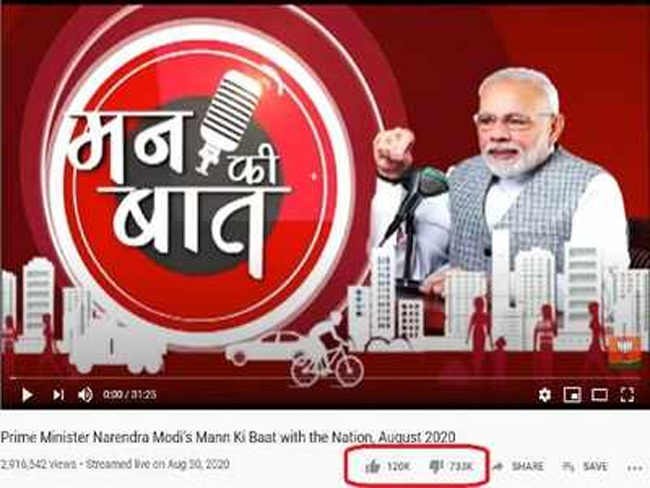Open video settings gear
650x488 pixels.
tap(545, 395)
